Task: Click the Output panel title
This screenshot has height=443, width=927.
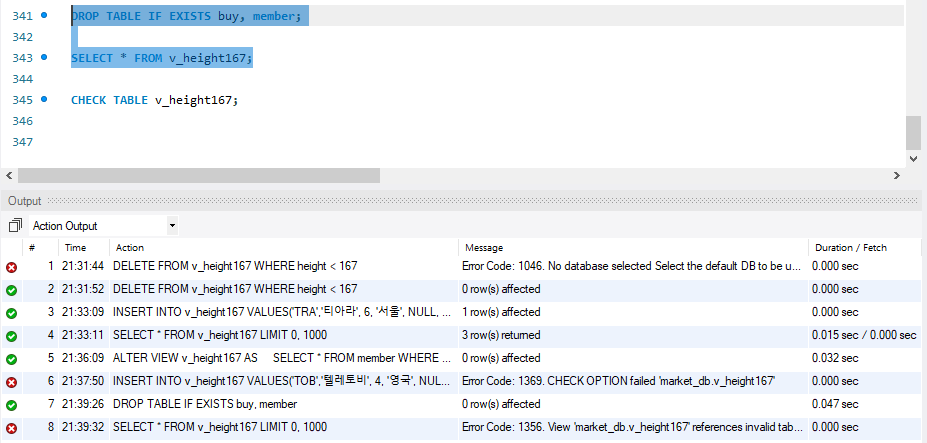Action: (x=25, y=201)
